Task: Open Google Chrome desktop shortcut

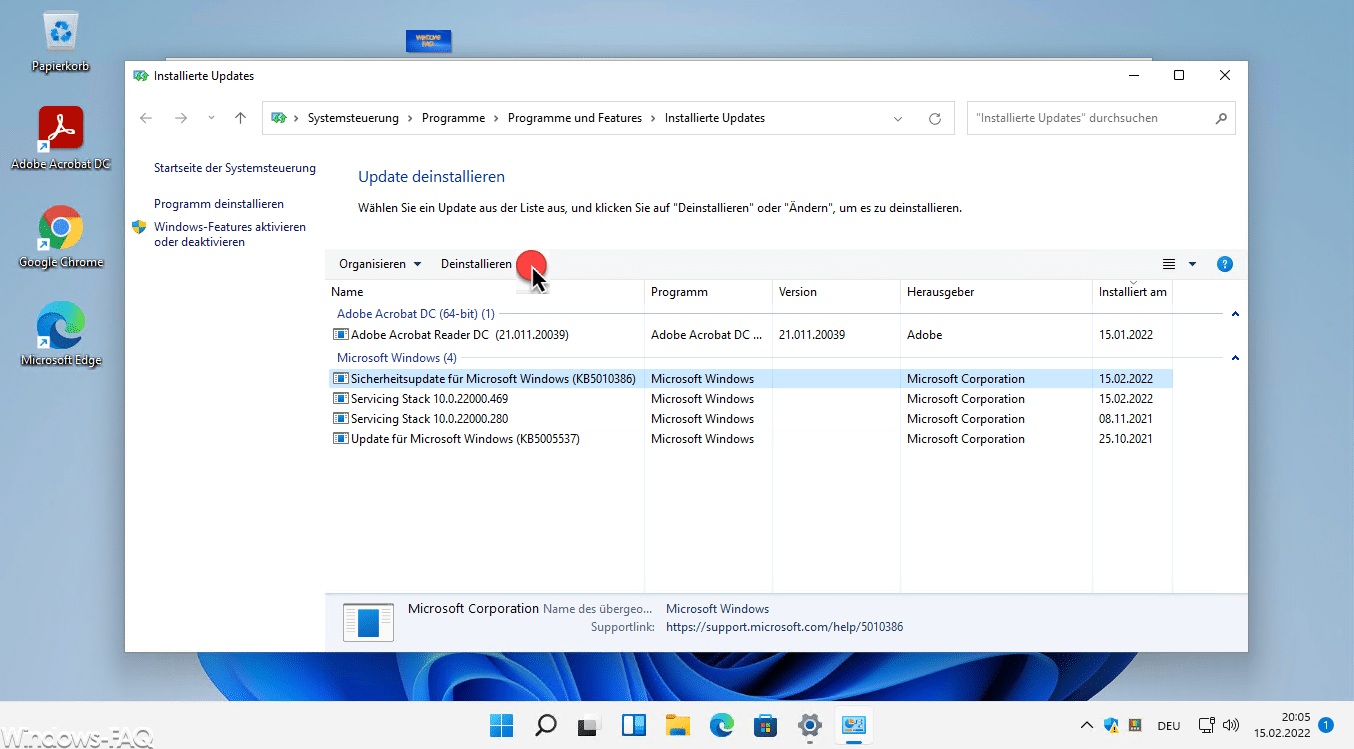Action: (61, 237)
